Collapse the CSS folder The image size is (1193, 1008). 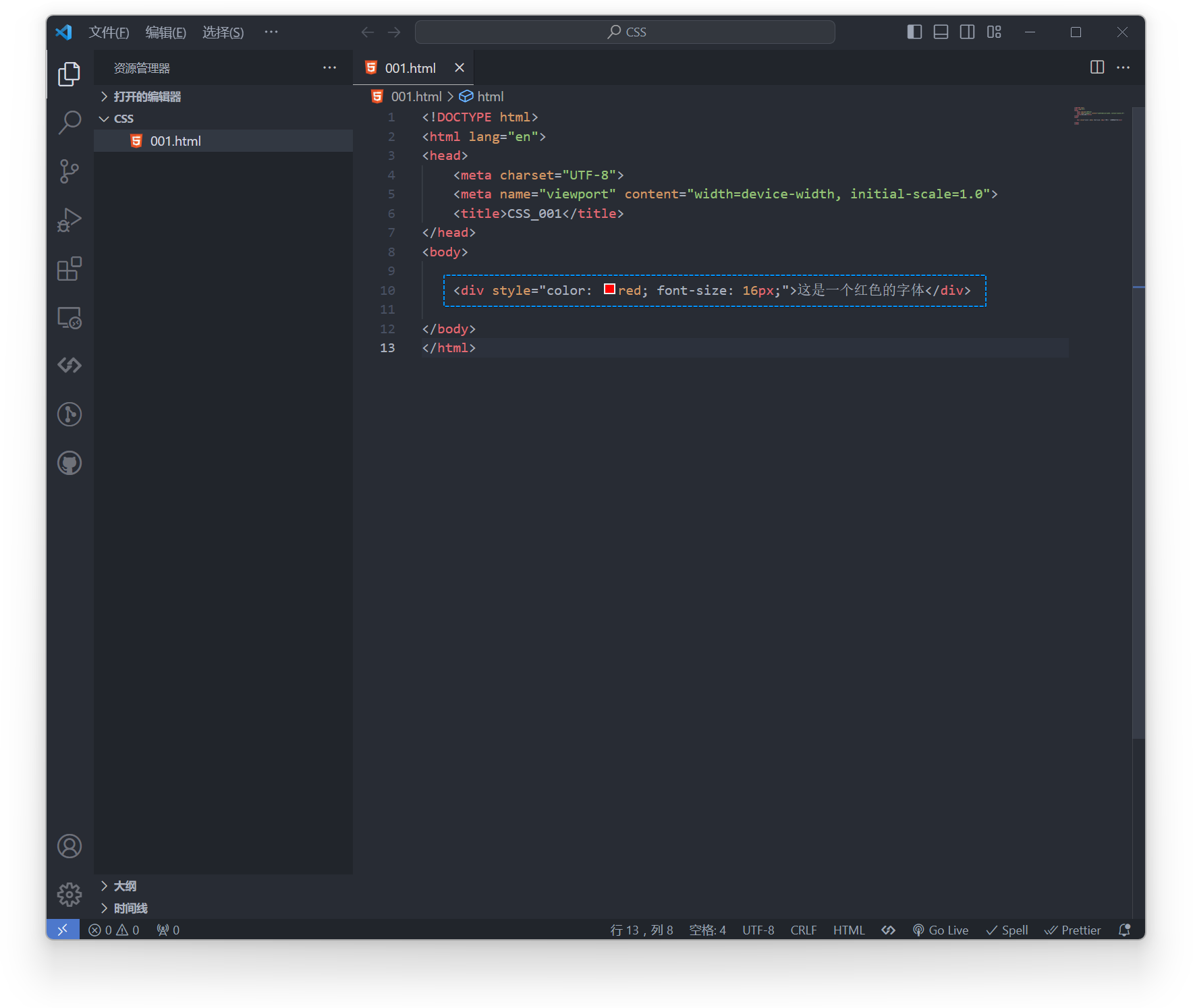pos(123,119)
